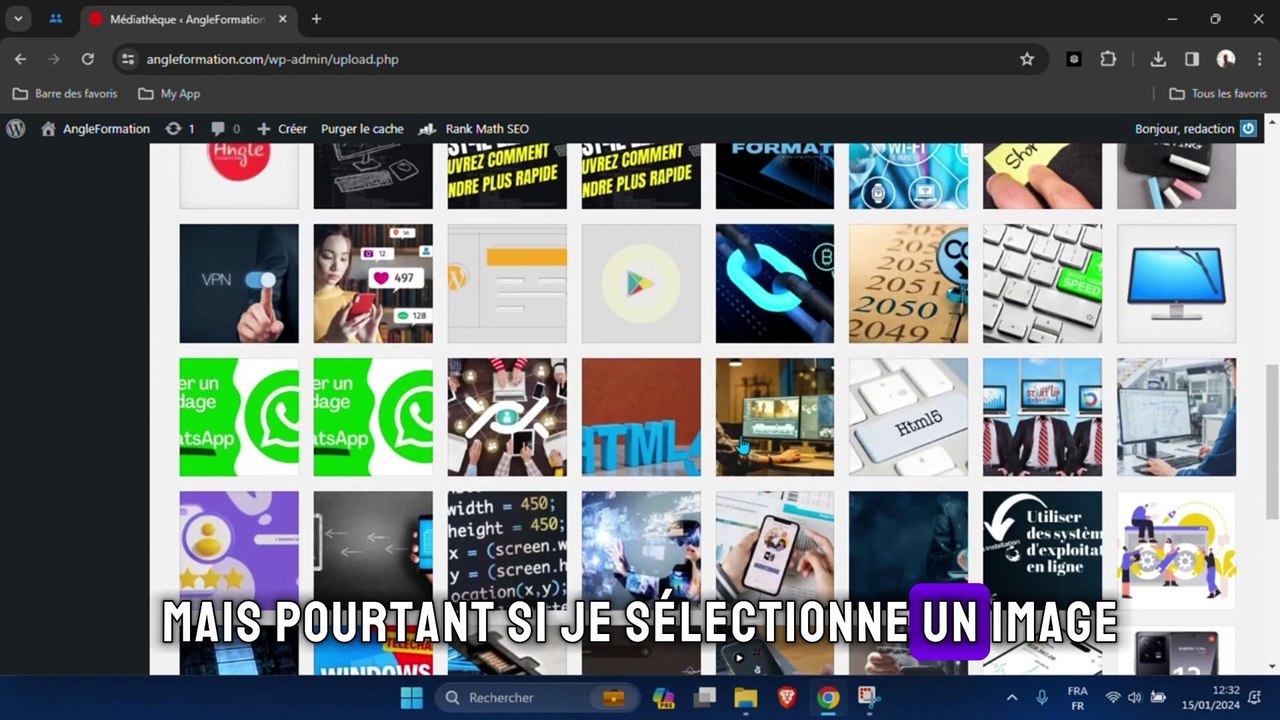Image resolution: width=1280 pixels, height=720 pixels.
Task: Select the Html5 keyboard key image
Action: [909, 417]
